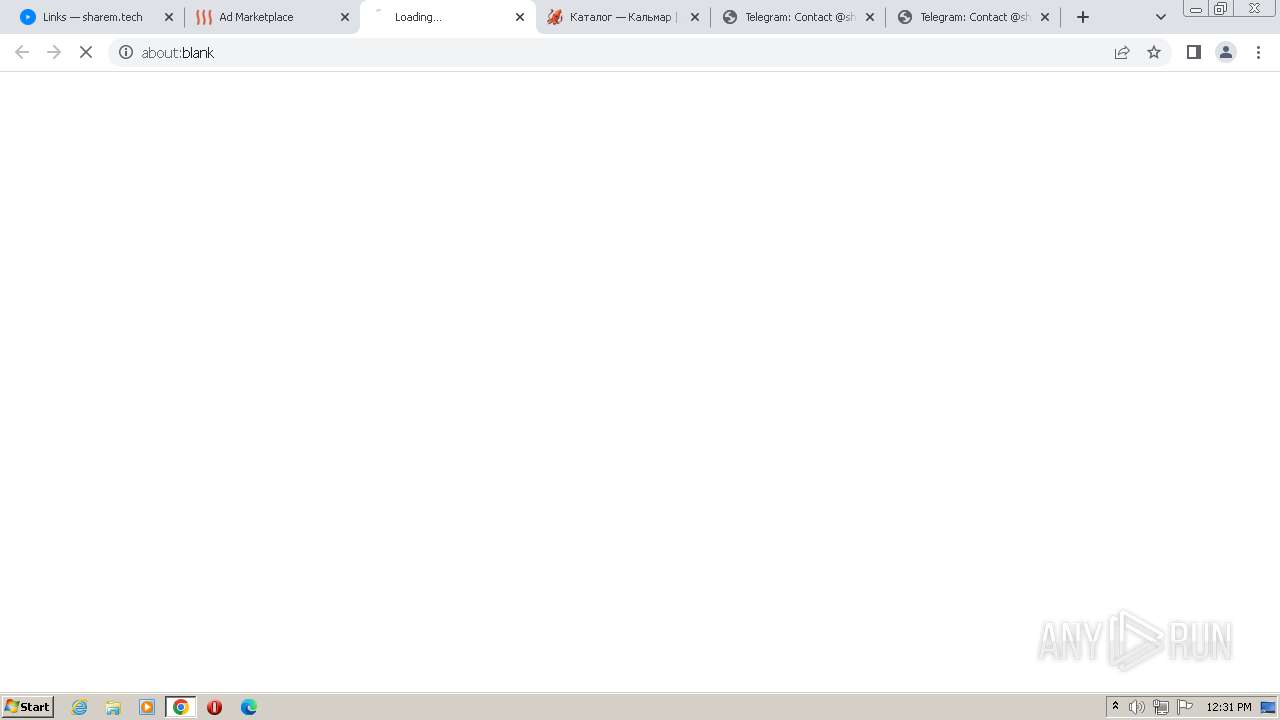
Task: Bookmark this tab with the star
Action: point(1154,52)
